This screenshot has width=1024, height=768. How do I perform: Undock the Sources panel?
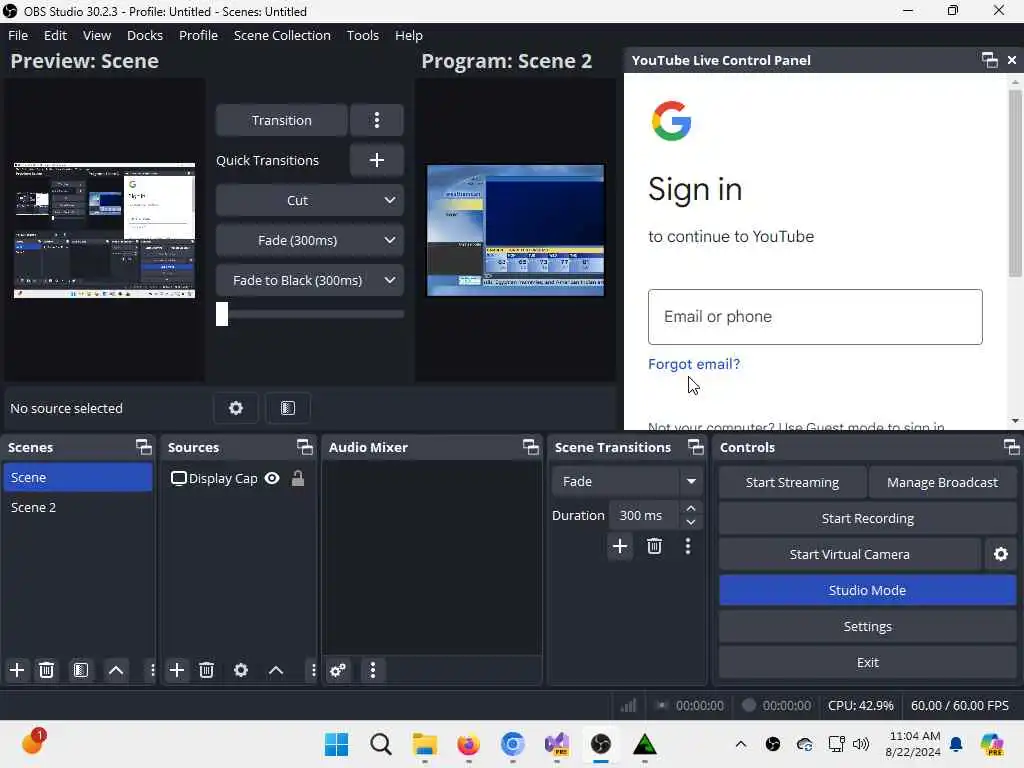[x=305, y=447]
